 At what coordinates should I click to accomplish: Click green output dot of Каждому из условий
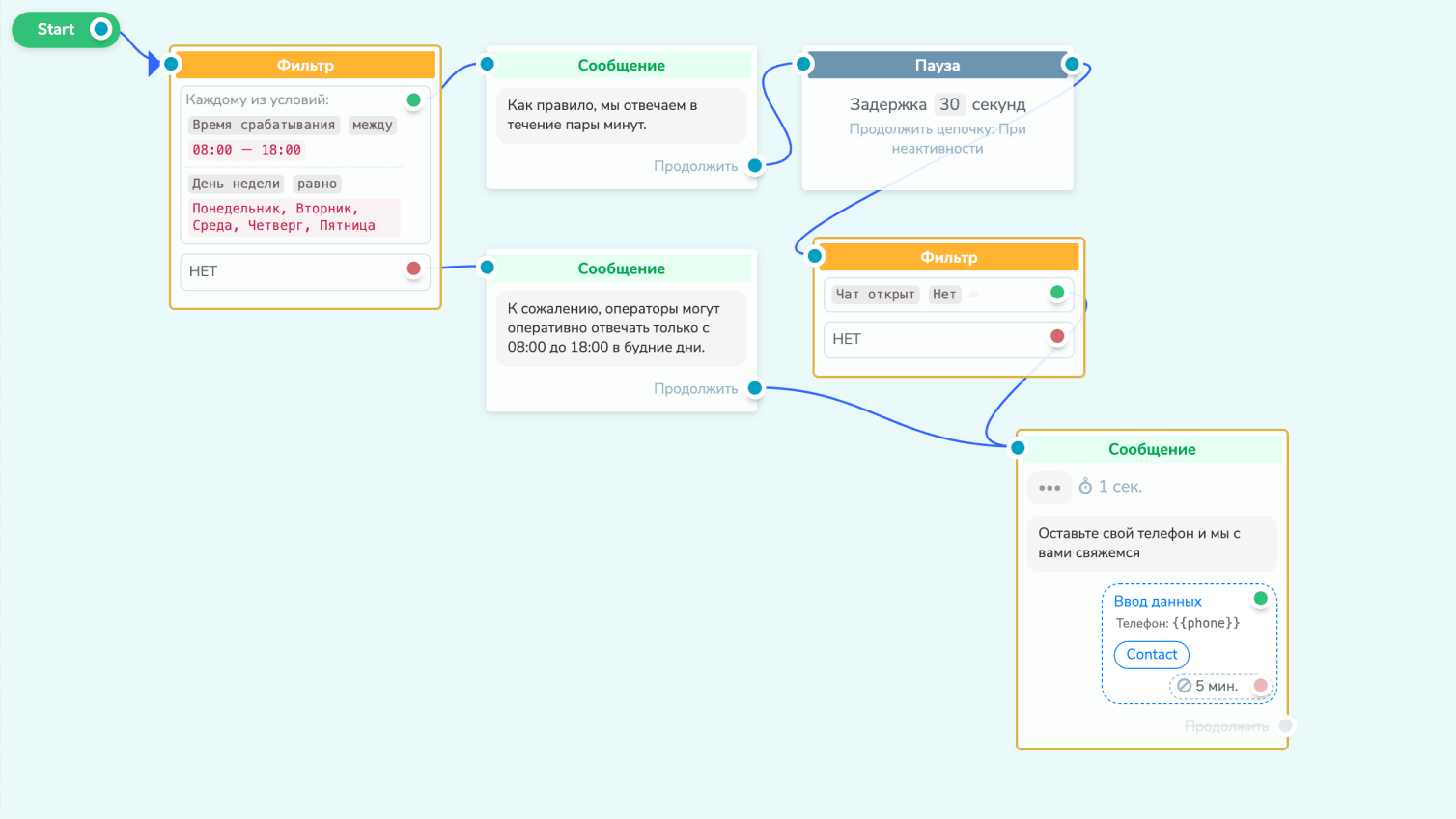tap(414, 100)
